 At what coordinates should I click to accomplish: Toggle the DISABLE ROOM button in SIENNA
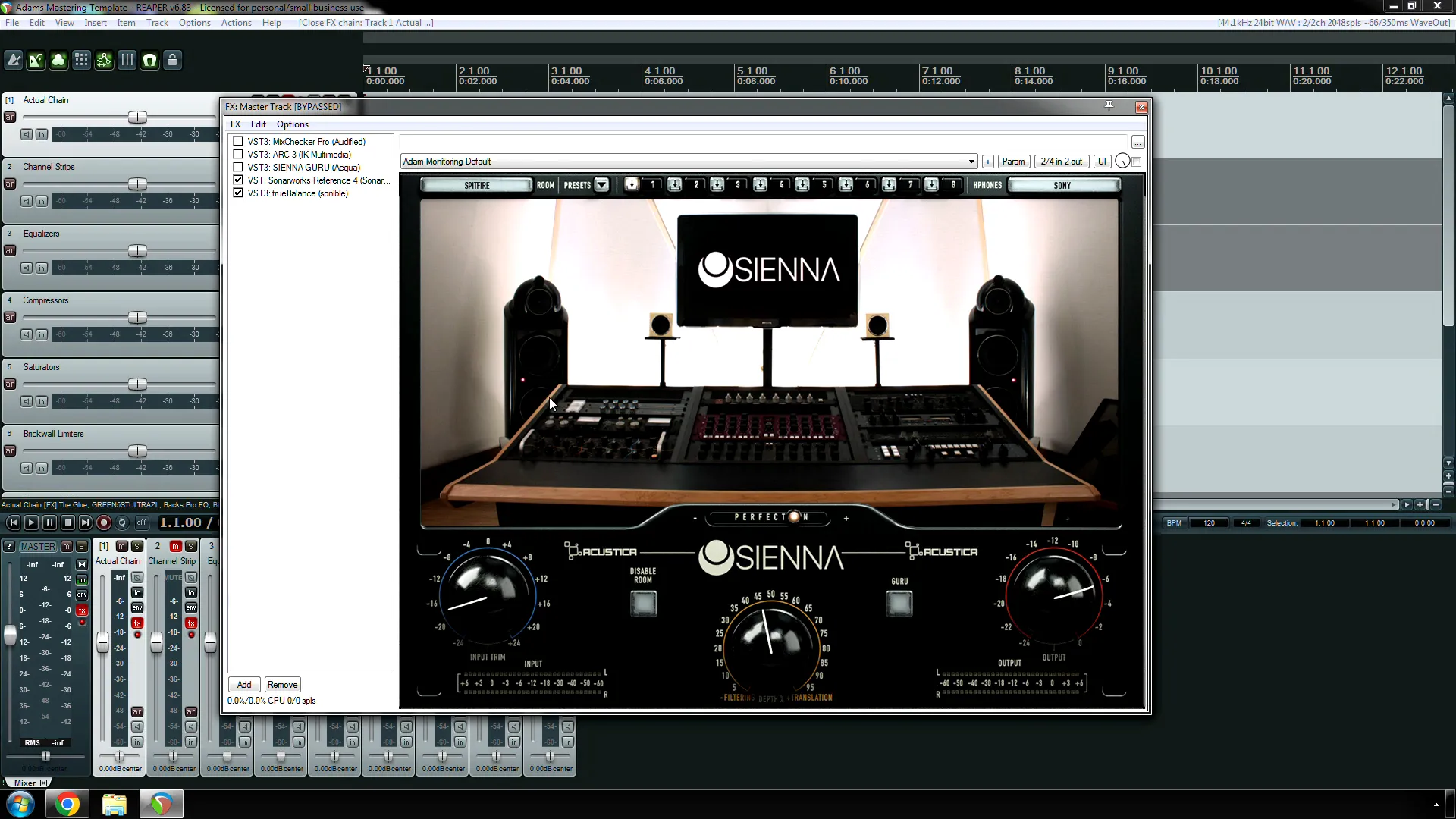643,603
